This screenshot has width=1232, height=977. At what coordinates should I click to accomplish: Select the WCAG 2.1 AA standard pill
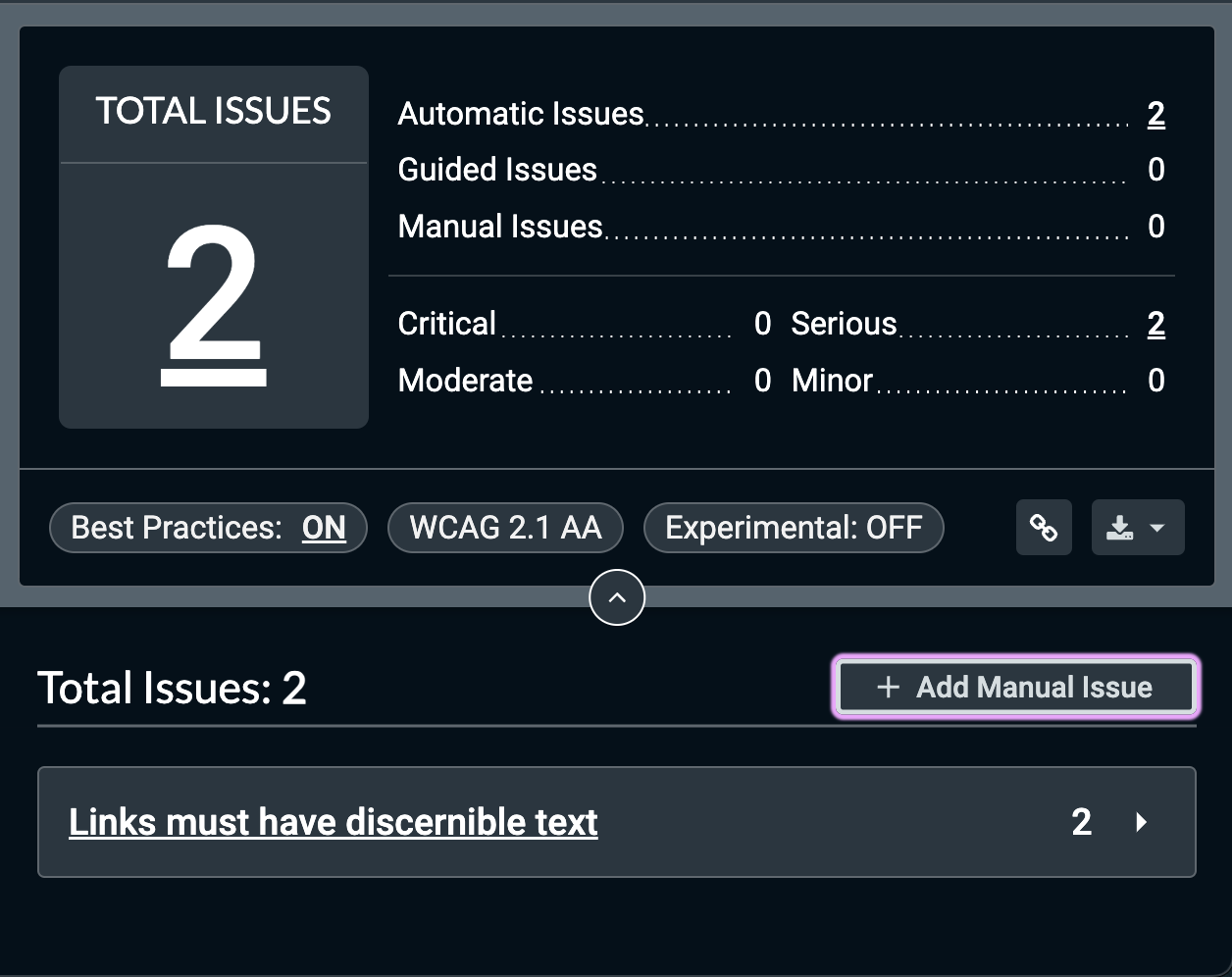click(x=505, y=528)
